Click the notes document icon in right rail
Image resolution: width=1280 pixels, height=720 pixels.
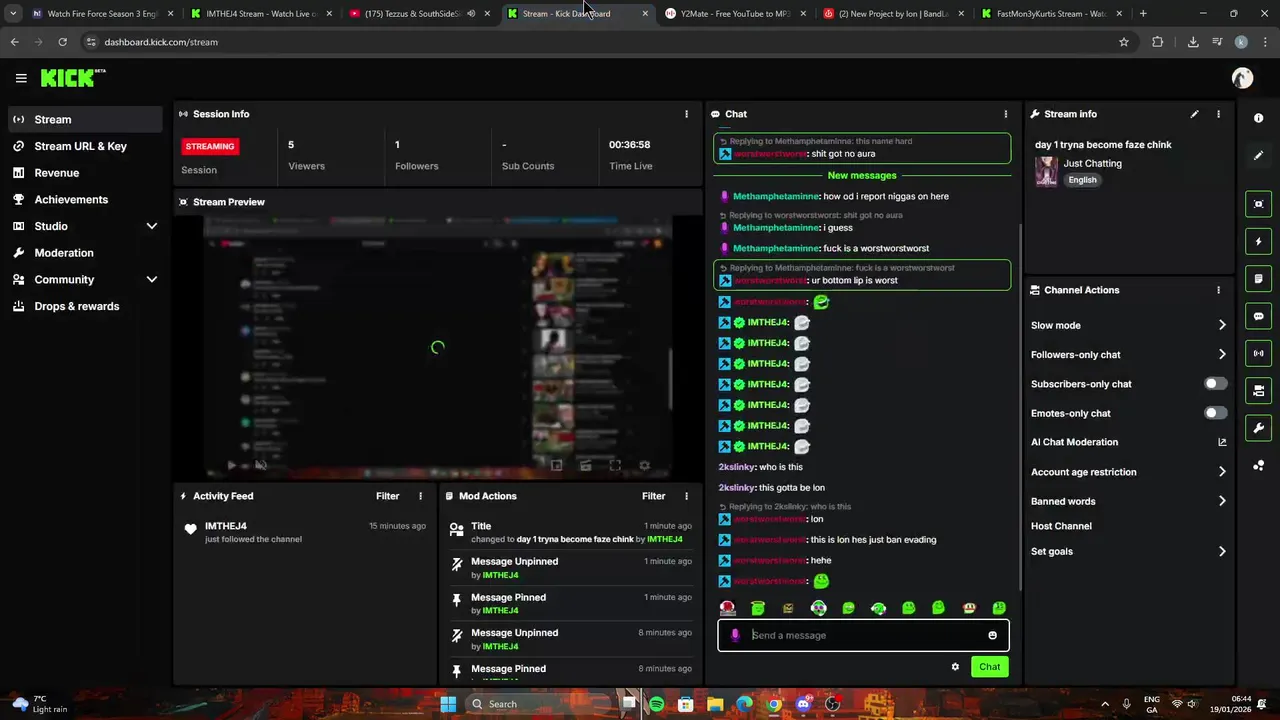[1258, 279]
